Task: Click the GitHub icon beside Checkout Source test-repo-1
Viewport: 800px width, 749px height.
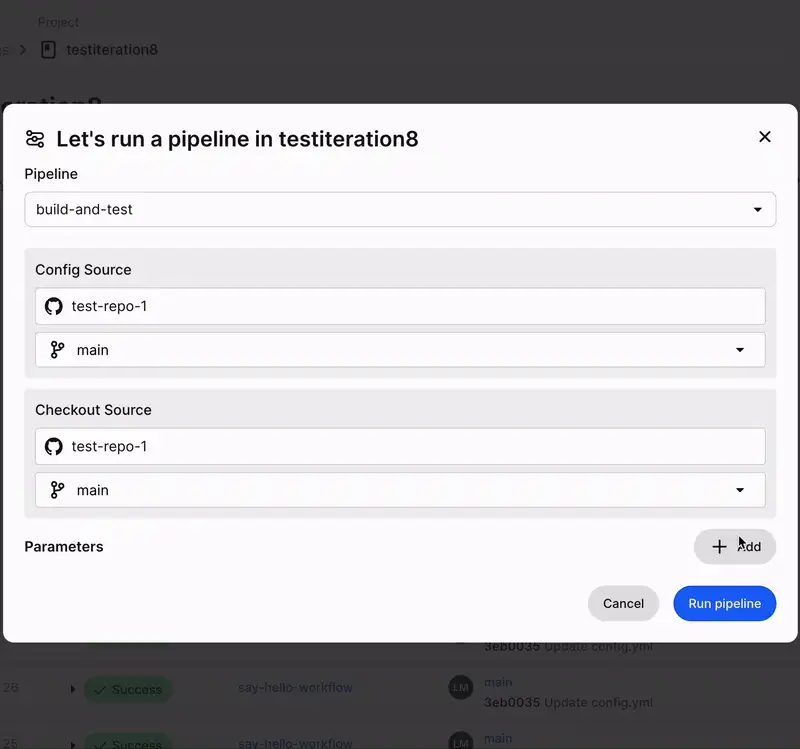Action: click(x=53, y=446)
